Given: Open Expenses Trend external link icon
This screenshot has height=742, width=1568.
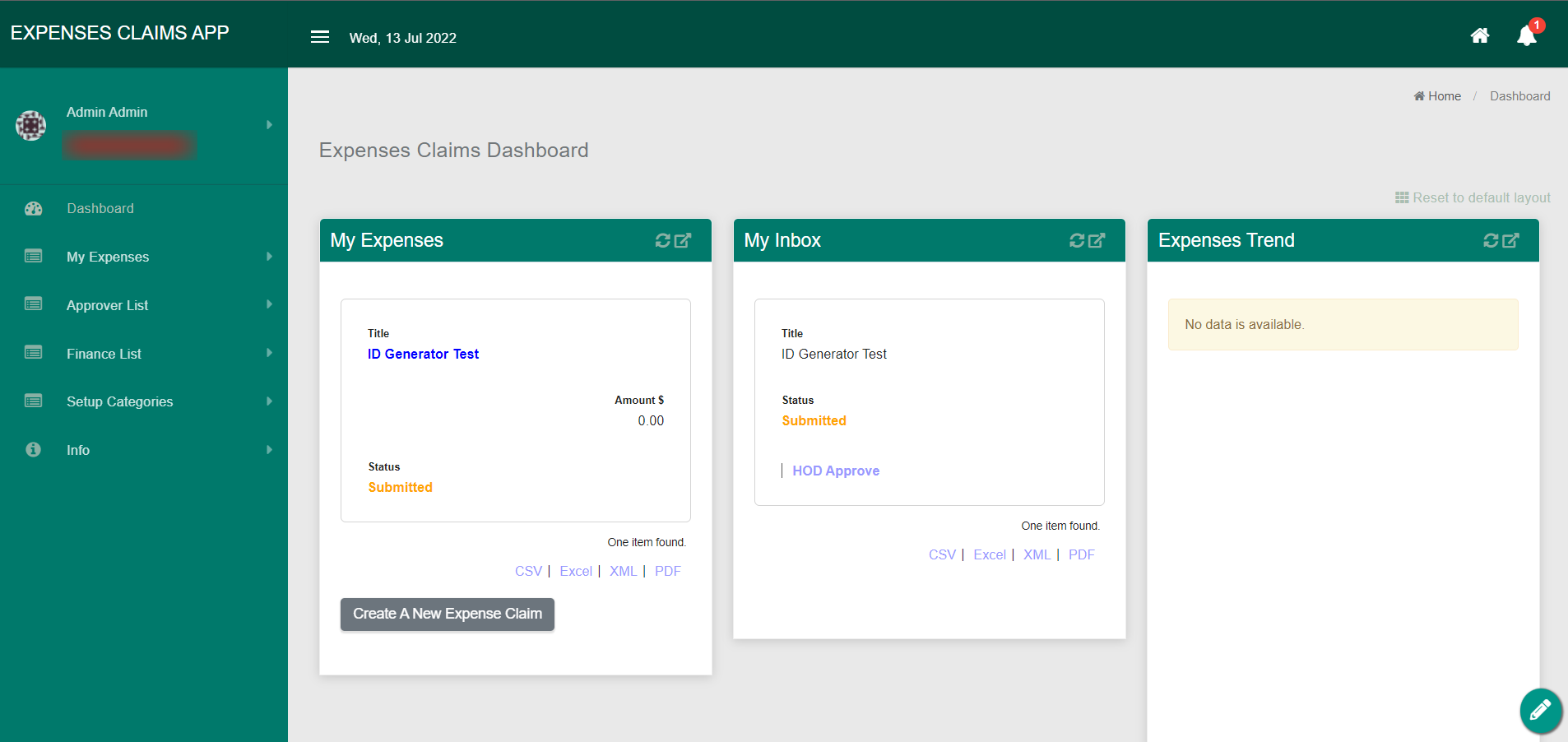Looking at the screenshot, I should pos(1510,240).
